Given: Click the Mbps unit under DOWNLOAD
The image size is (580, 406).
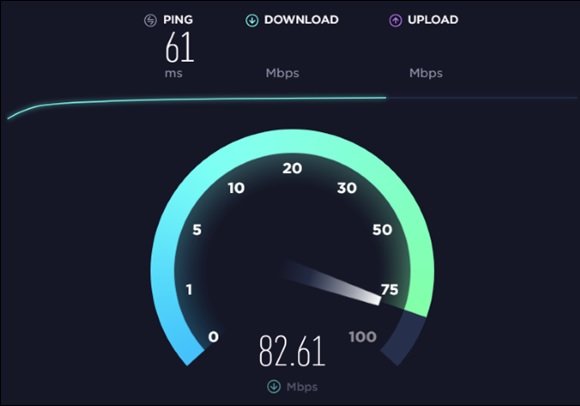Looking at the screenshot, I should pos(282,73).
